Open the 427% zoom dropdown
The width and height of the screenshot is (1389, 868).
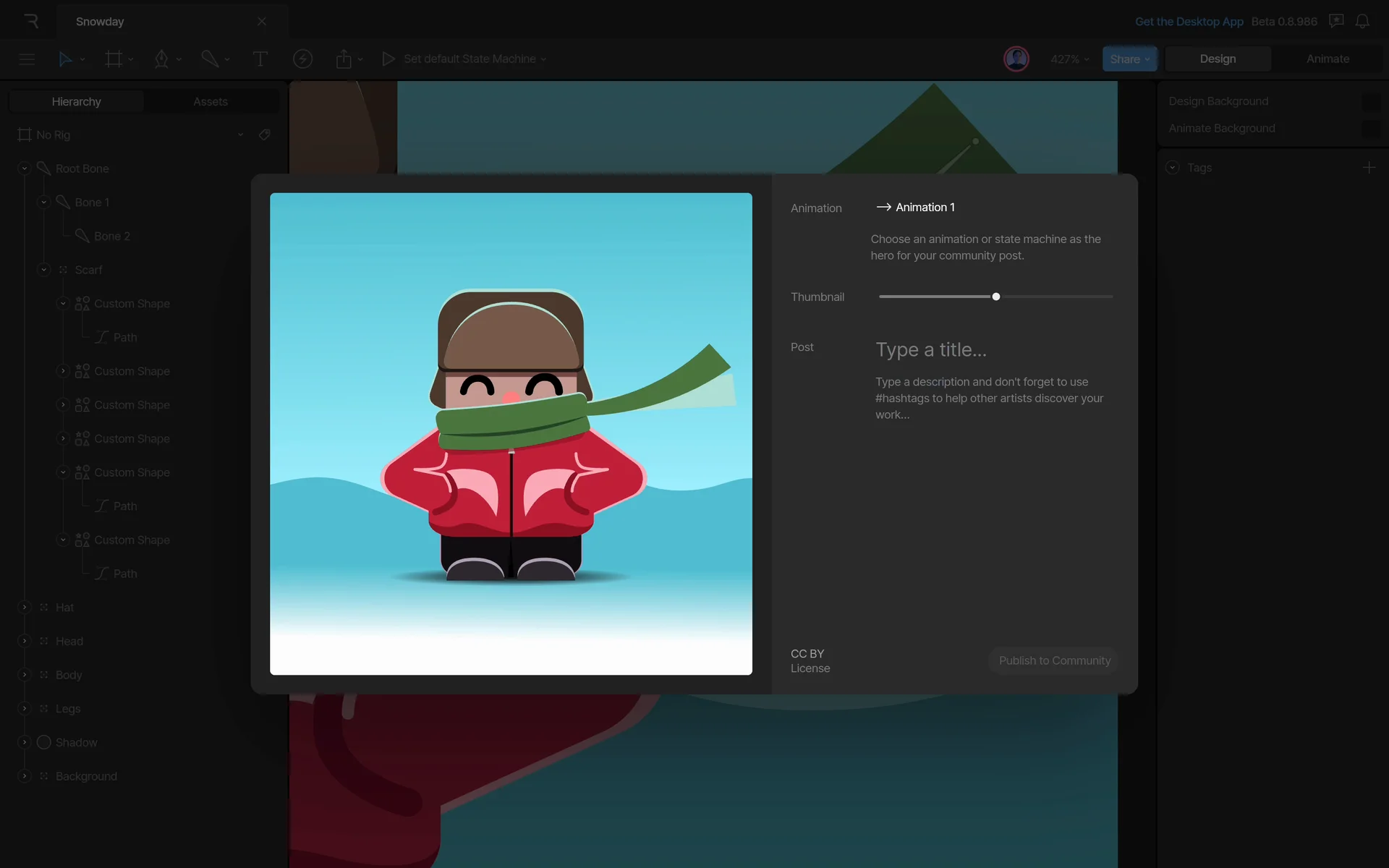point(1069,59)
